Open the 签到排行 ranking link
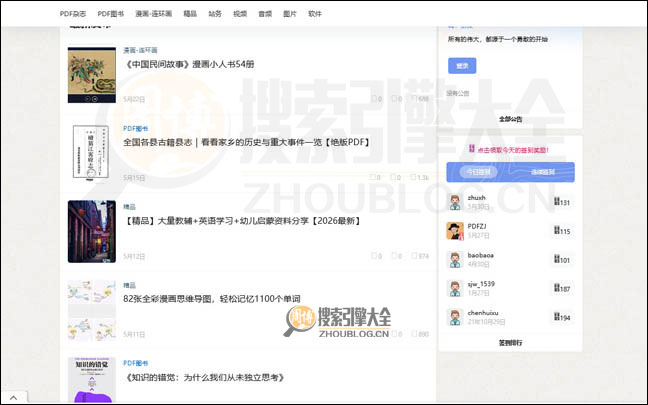 (510, 343)
